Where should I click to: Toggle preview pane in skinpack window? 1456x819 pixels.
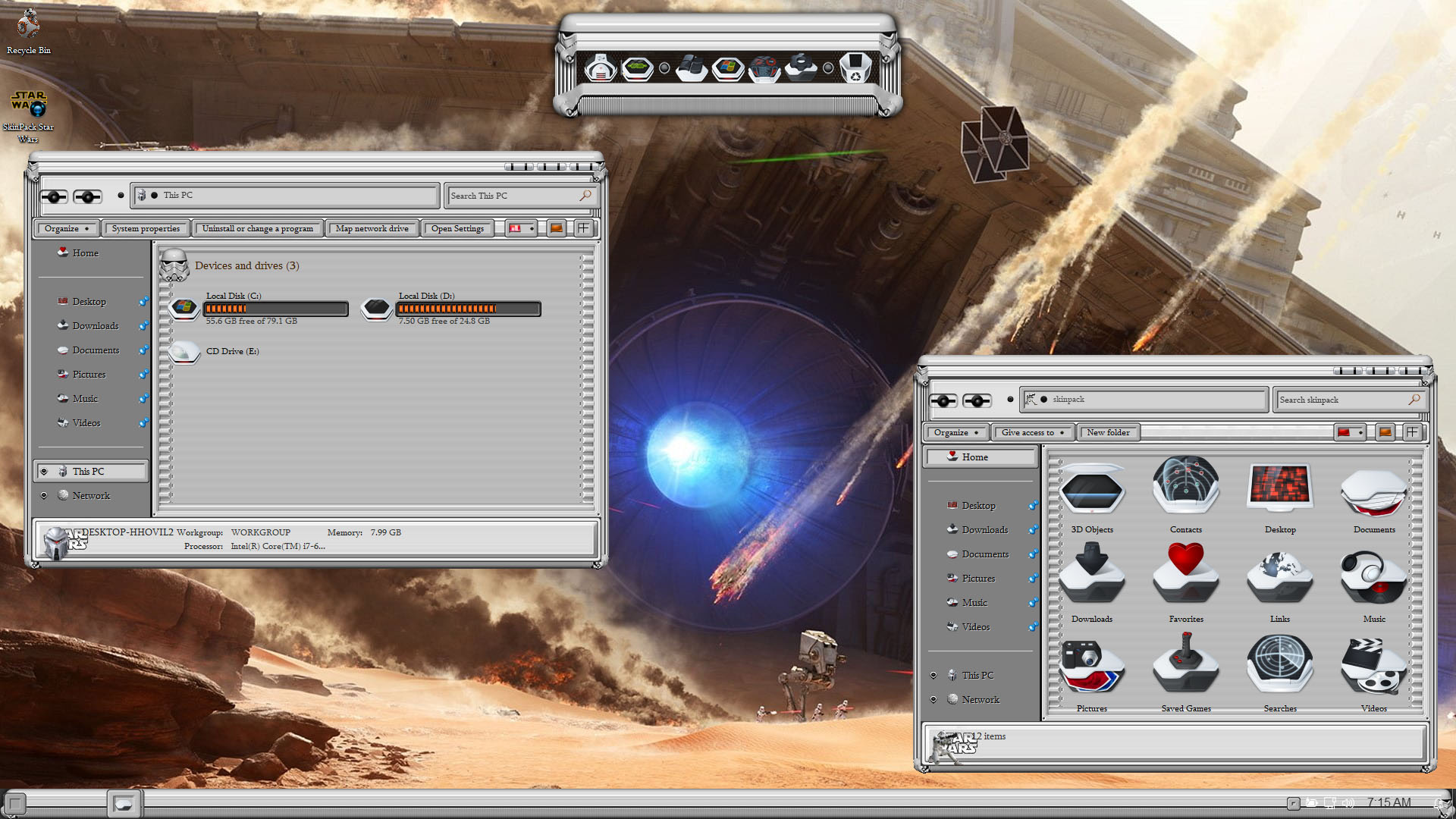(1385, 432)
